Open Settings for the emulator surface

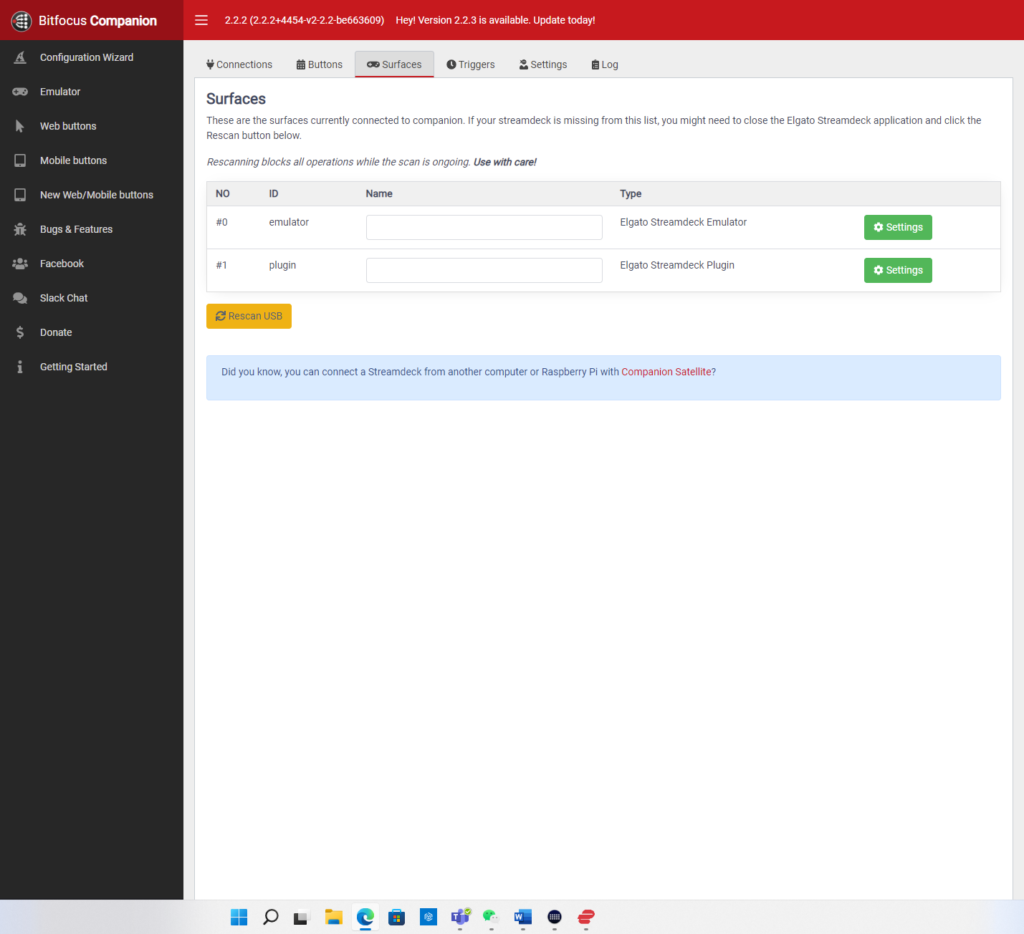coord(897,228)
